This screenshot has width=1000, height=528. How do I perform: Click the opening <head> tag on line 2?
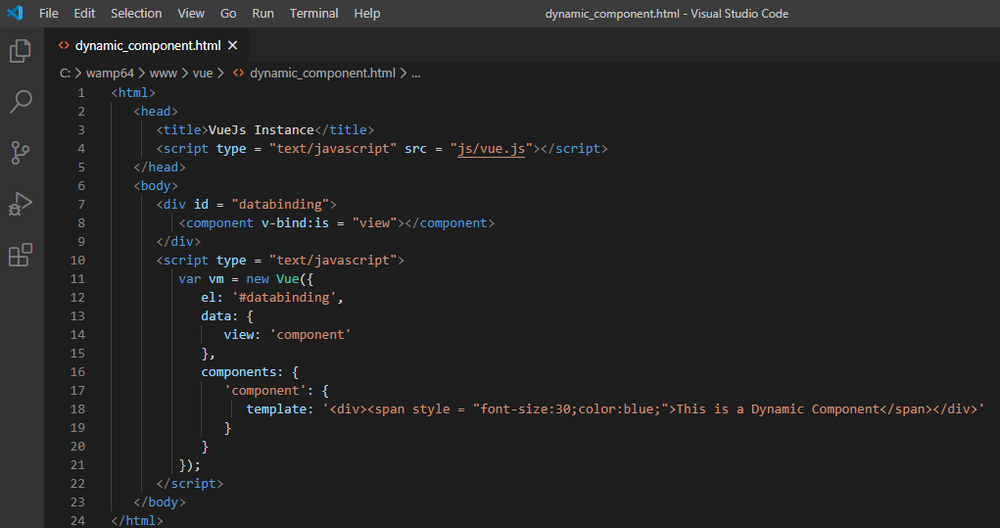point(156,112)
